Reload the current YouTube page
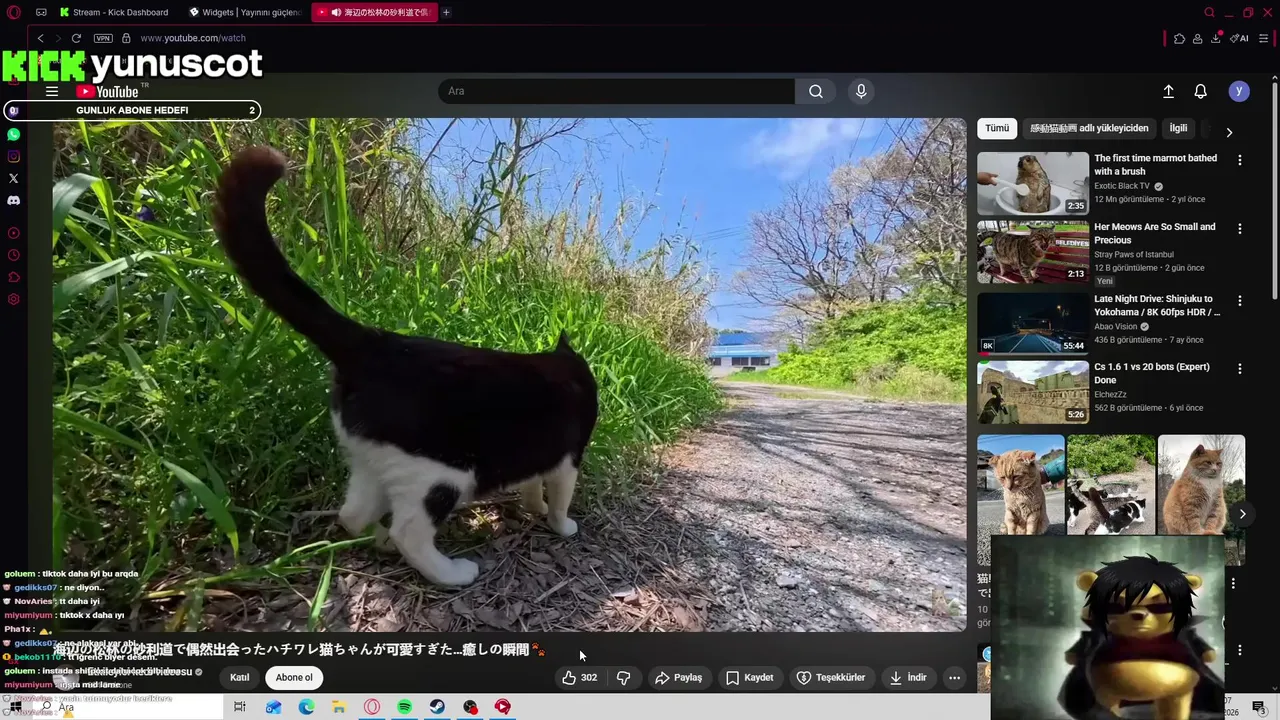 (76, 38)
